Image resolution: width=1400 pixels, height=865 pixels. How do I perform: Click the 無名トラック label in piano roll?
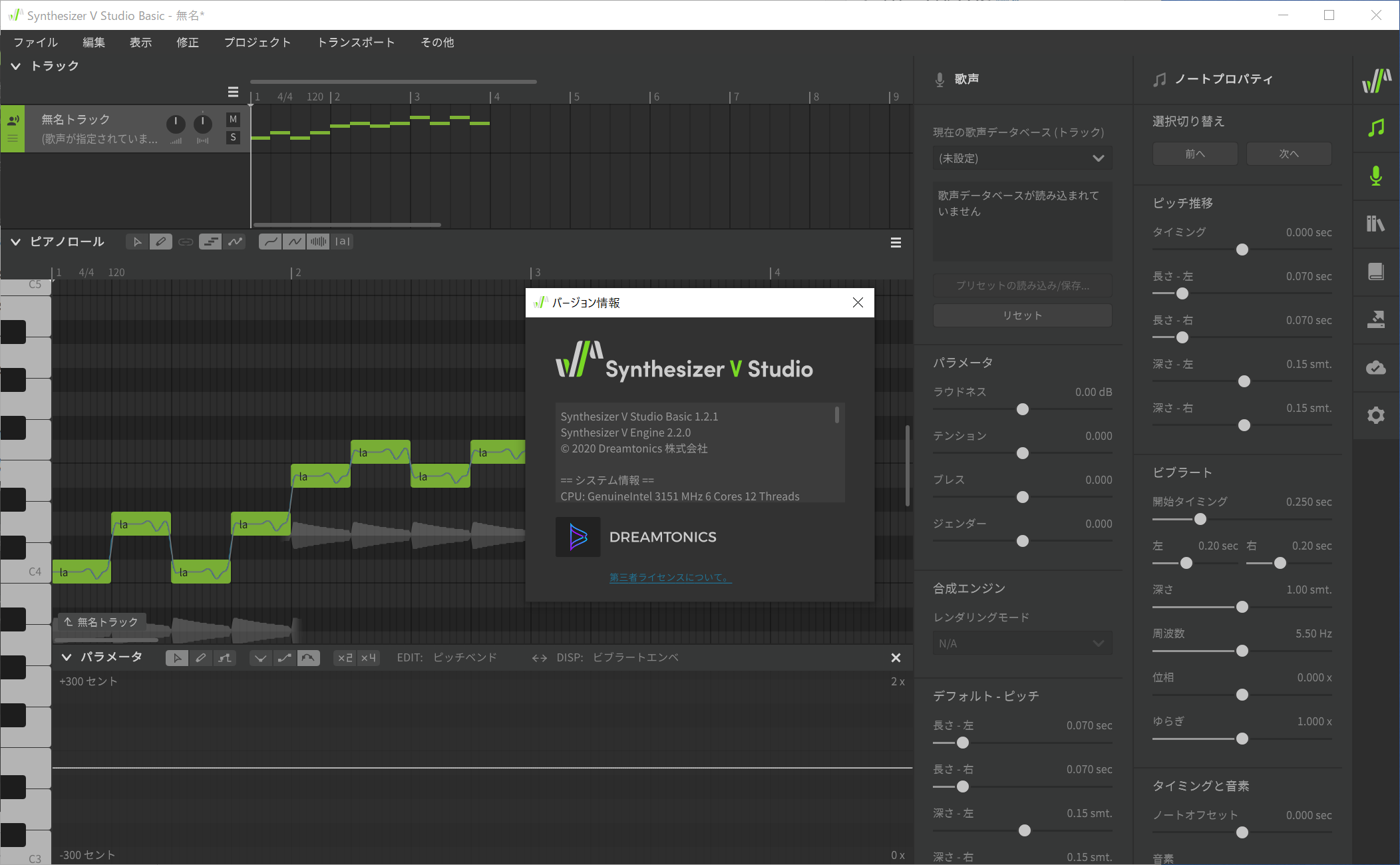(x=102, y=622)
